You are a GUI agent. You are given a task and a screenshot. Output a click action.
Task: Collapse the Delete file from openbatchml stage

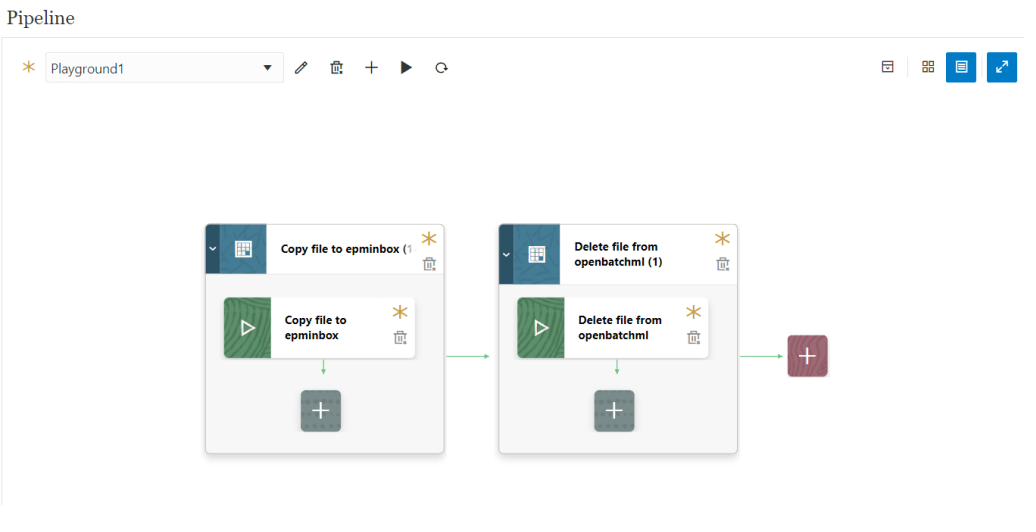(506, 254)
